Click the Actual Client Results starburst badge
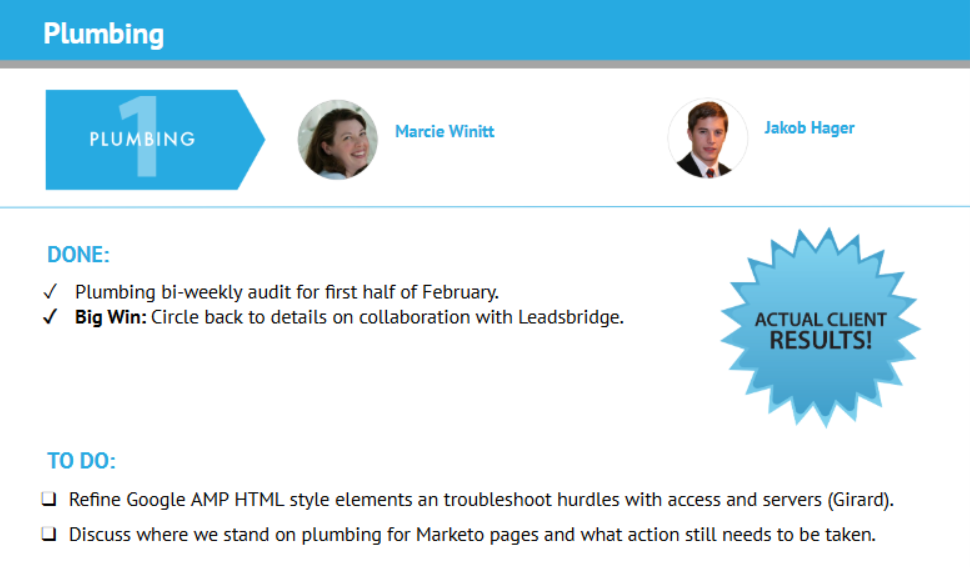Screen dimensions: 970x567 click(x=820, y=328)
